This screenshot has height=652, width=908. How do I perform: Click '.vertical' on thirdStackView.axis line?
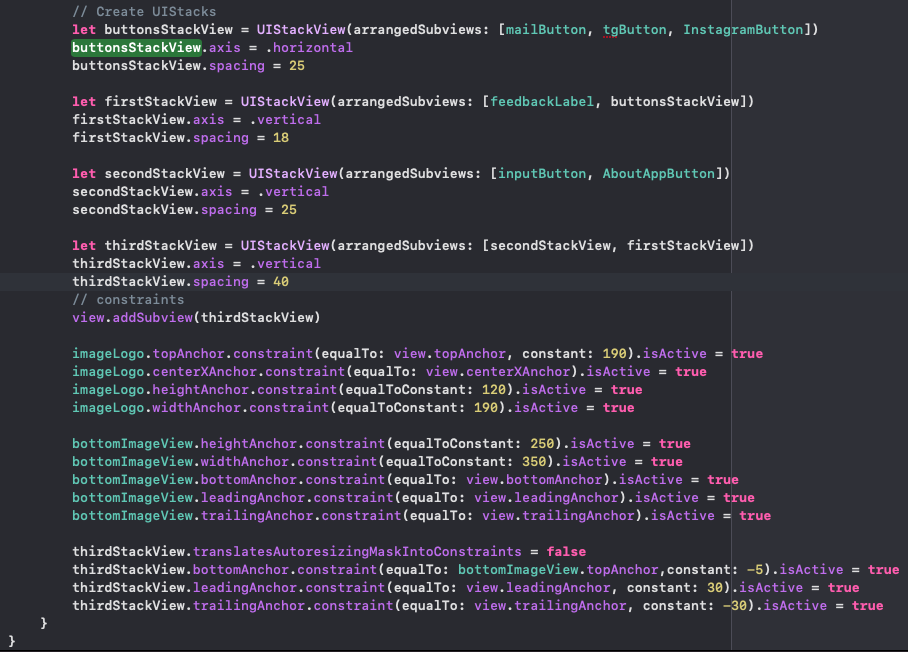[285, 263]
